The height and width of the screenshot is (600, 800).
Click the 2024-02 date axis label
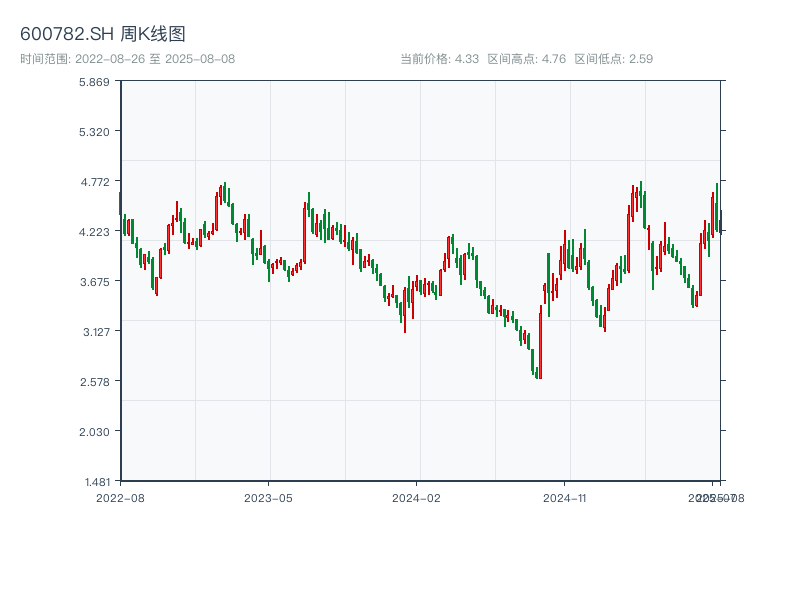(x=417, y=497)
